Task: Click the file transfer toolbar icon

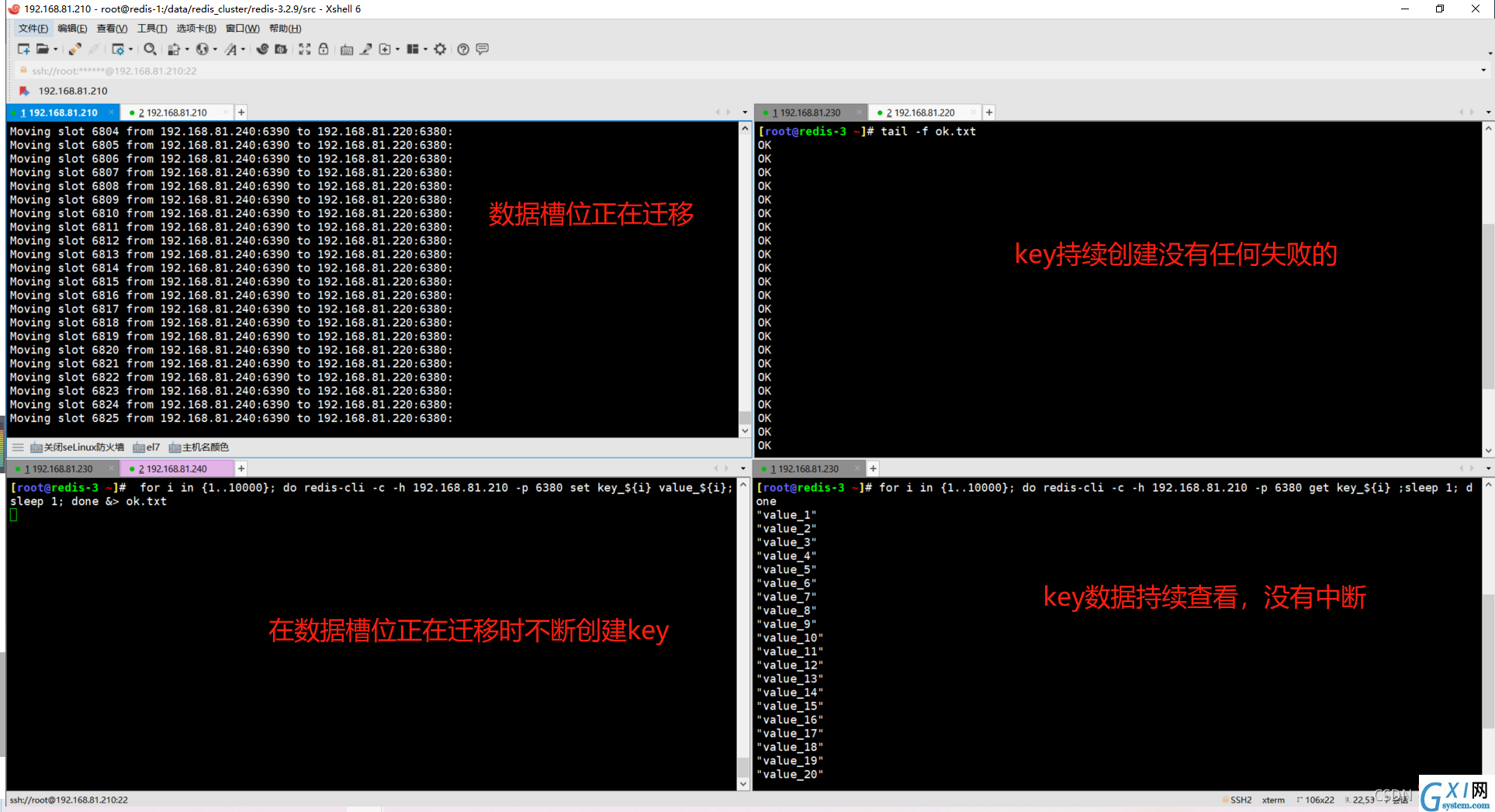Action: click(x=174, y=49)
